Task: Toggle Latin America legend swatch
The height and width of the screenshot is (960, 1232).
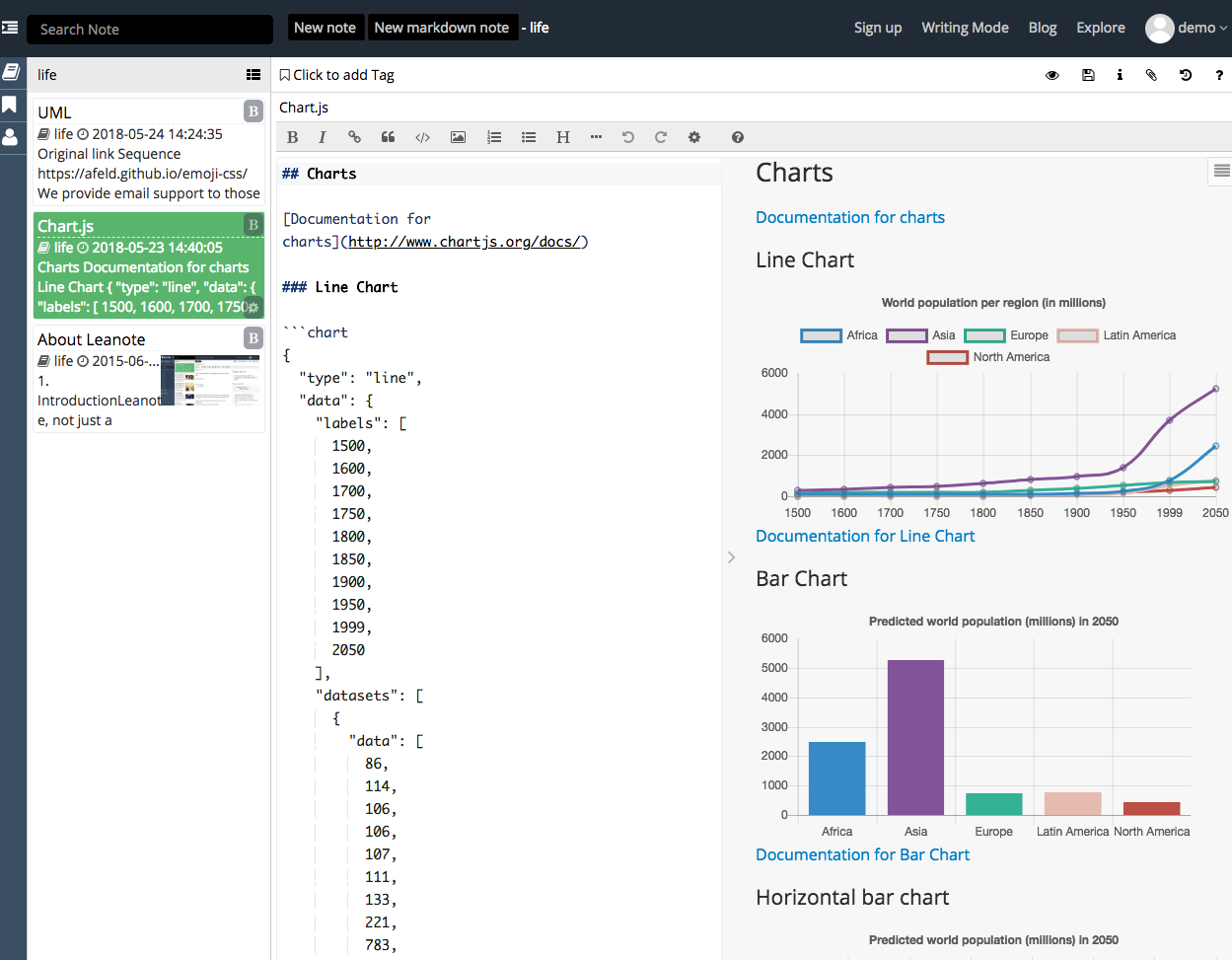Action: point(1077,335)
